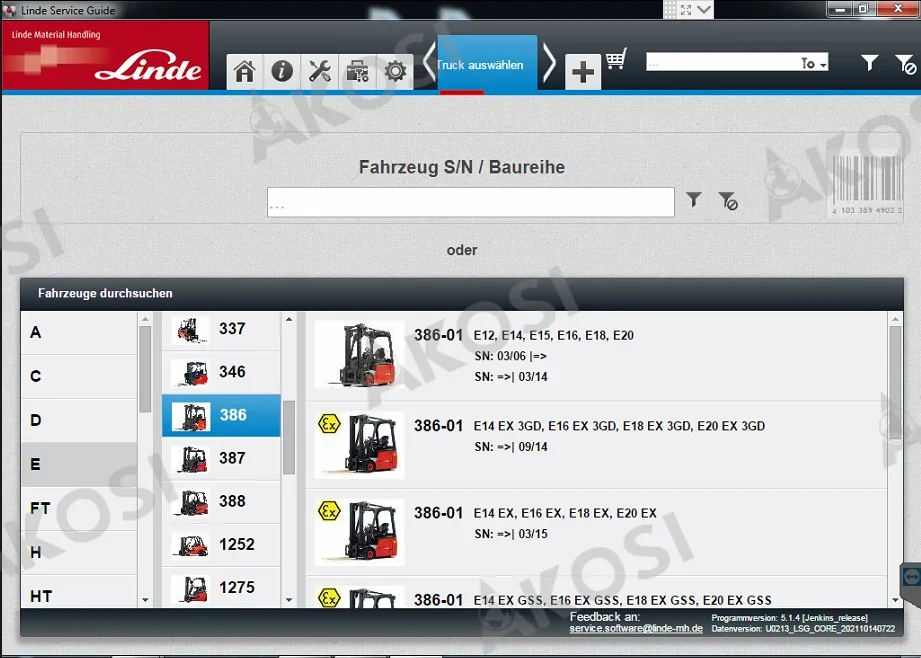
Task: Select letter E in the vehicle list
Action: point(79,465)
